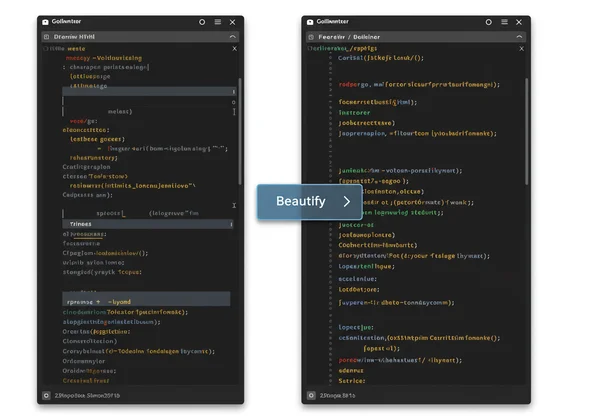Close the file tab in right window editor
Image resolution: width=600 pixels, height=420 pixels.
tap(522, 49)
